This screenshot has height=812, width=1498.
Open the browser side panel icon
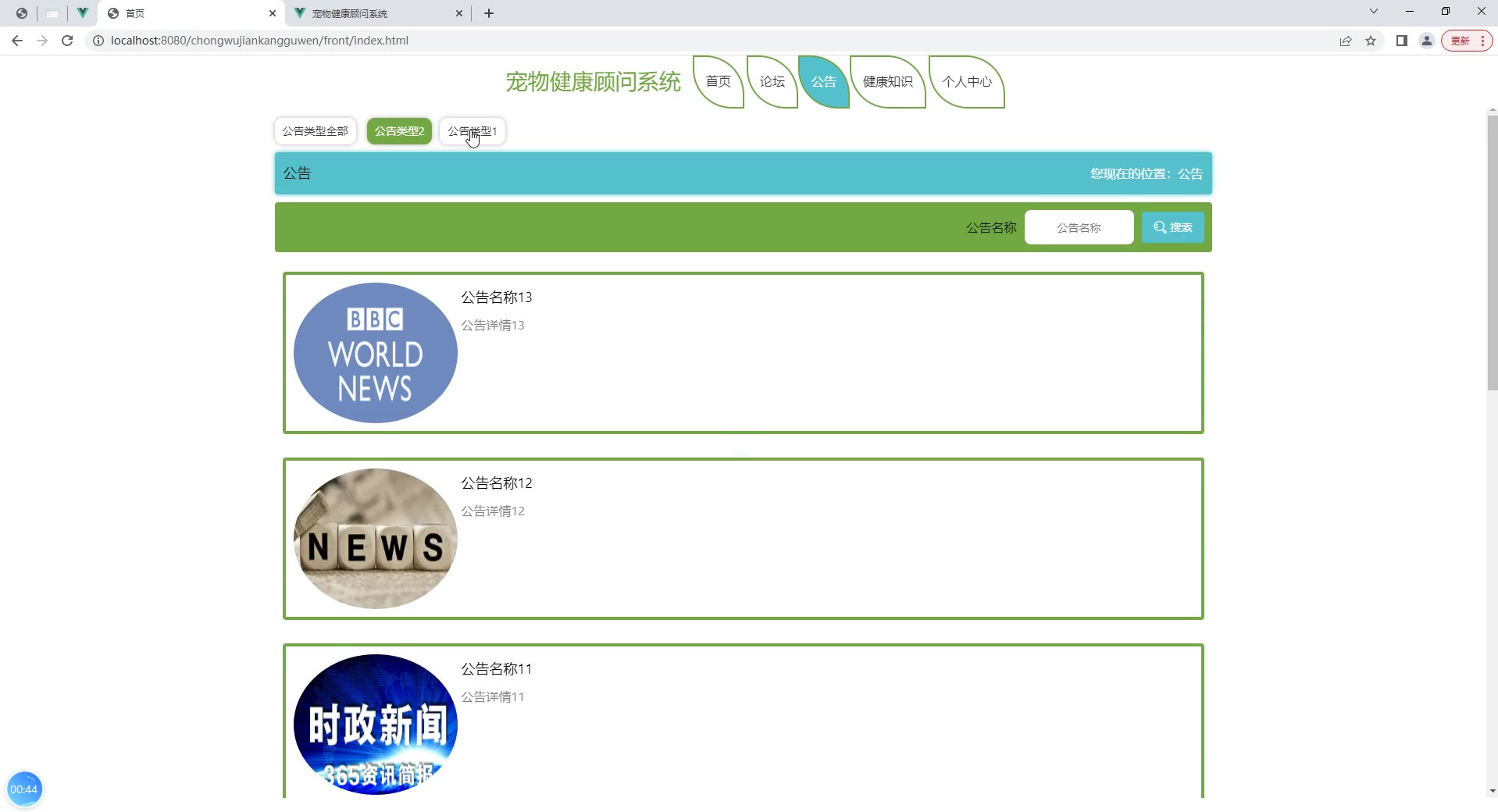tap(1402, 41)
